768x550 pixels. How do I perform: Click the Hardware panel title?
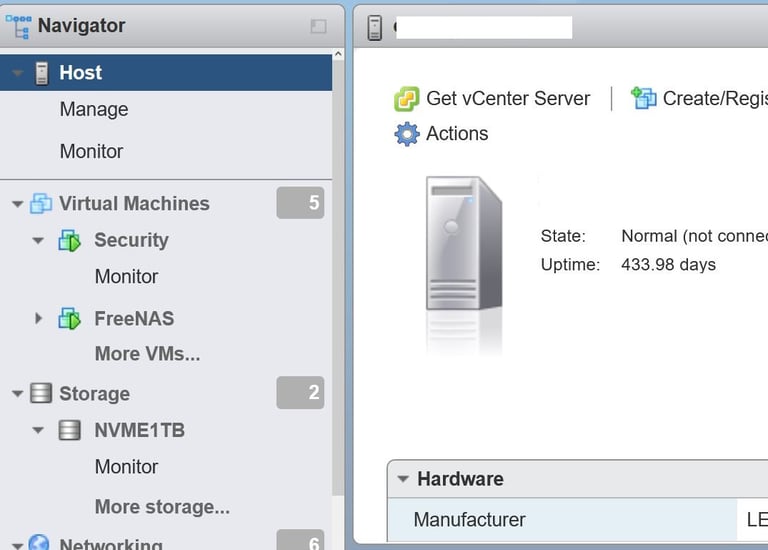pos(460,479)
